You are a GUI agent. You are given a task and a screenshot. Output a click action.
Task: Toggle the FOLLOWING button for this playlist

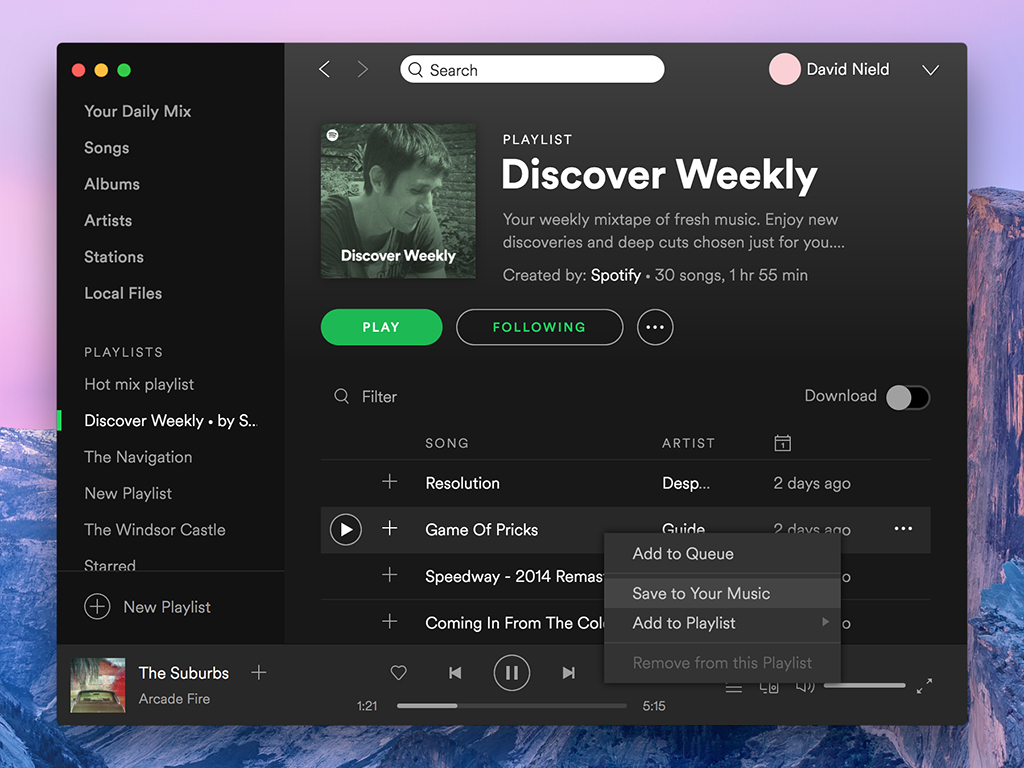point(539,327)
